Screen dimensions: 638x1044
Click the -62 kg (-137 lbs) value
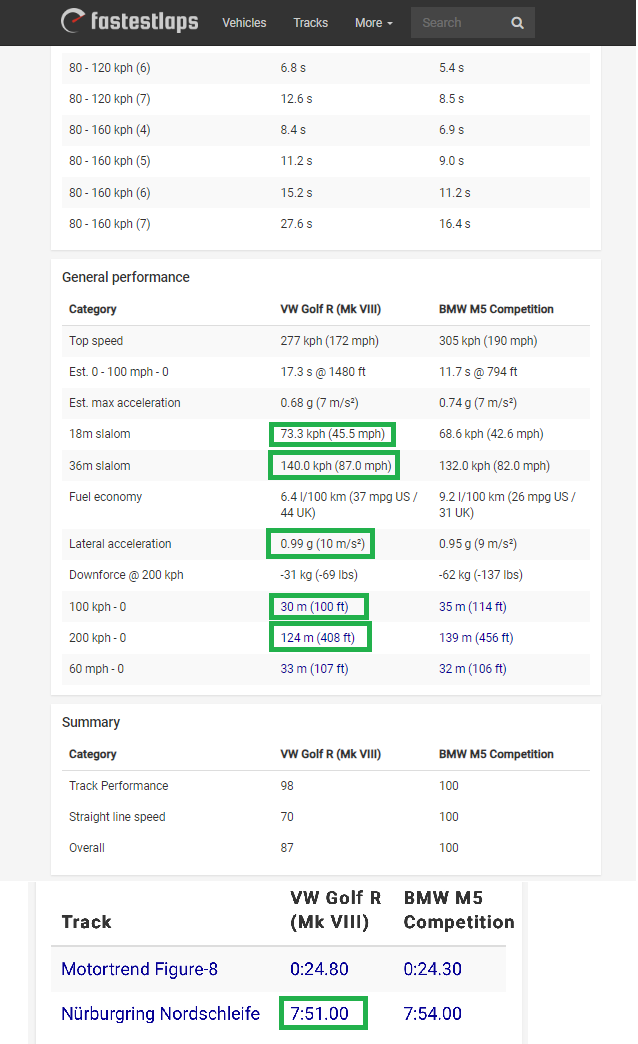481,575
